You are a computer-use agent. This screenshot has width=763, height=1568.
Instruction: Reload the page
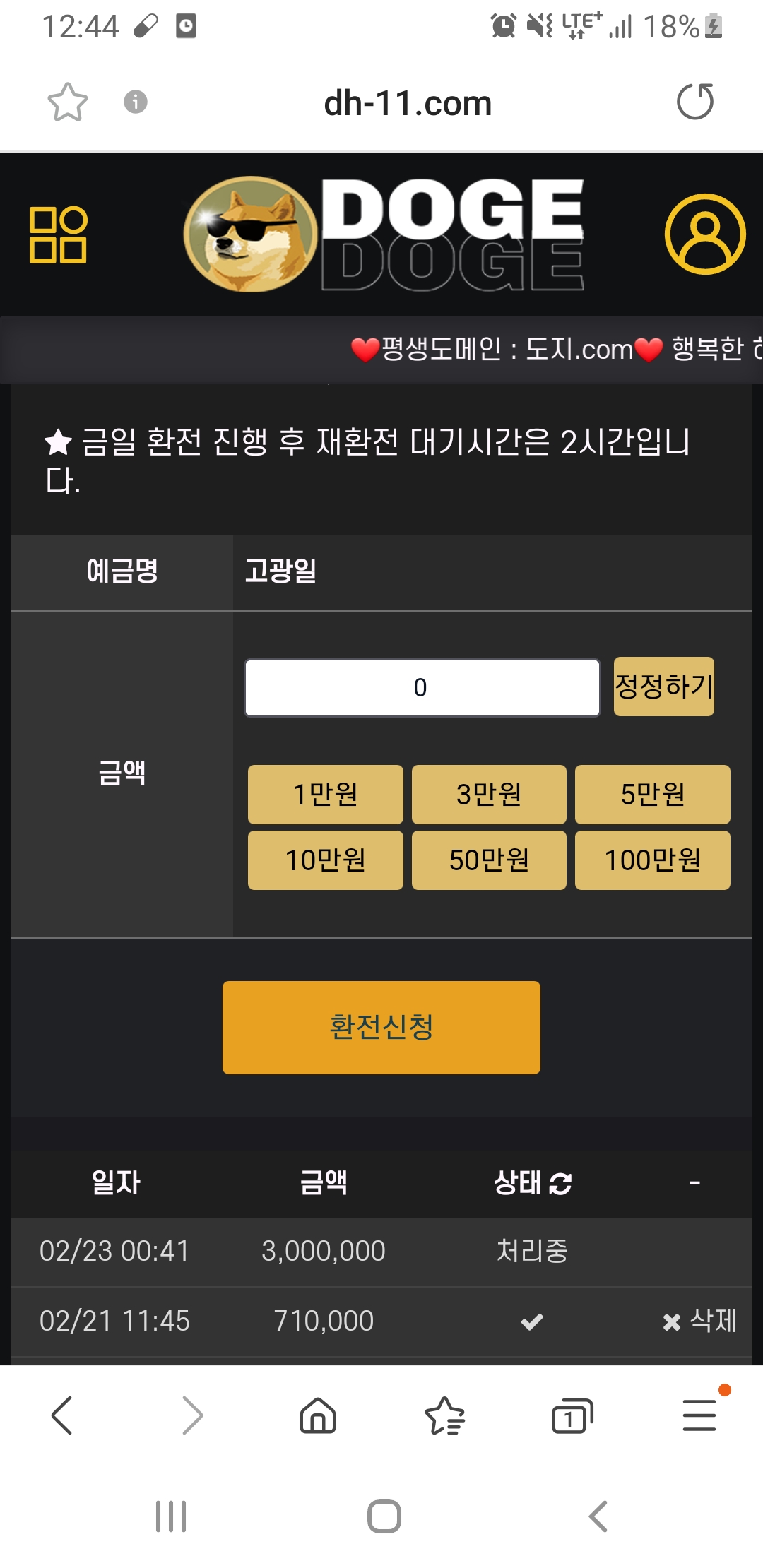point(695,102)
